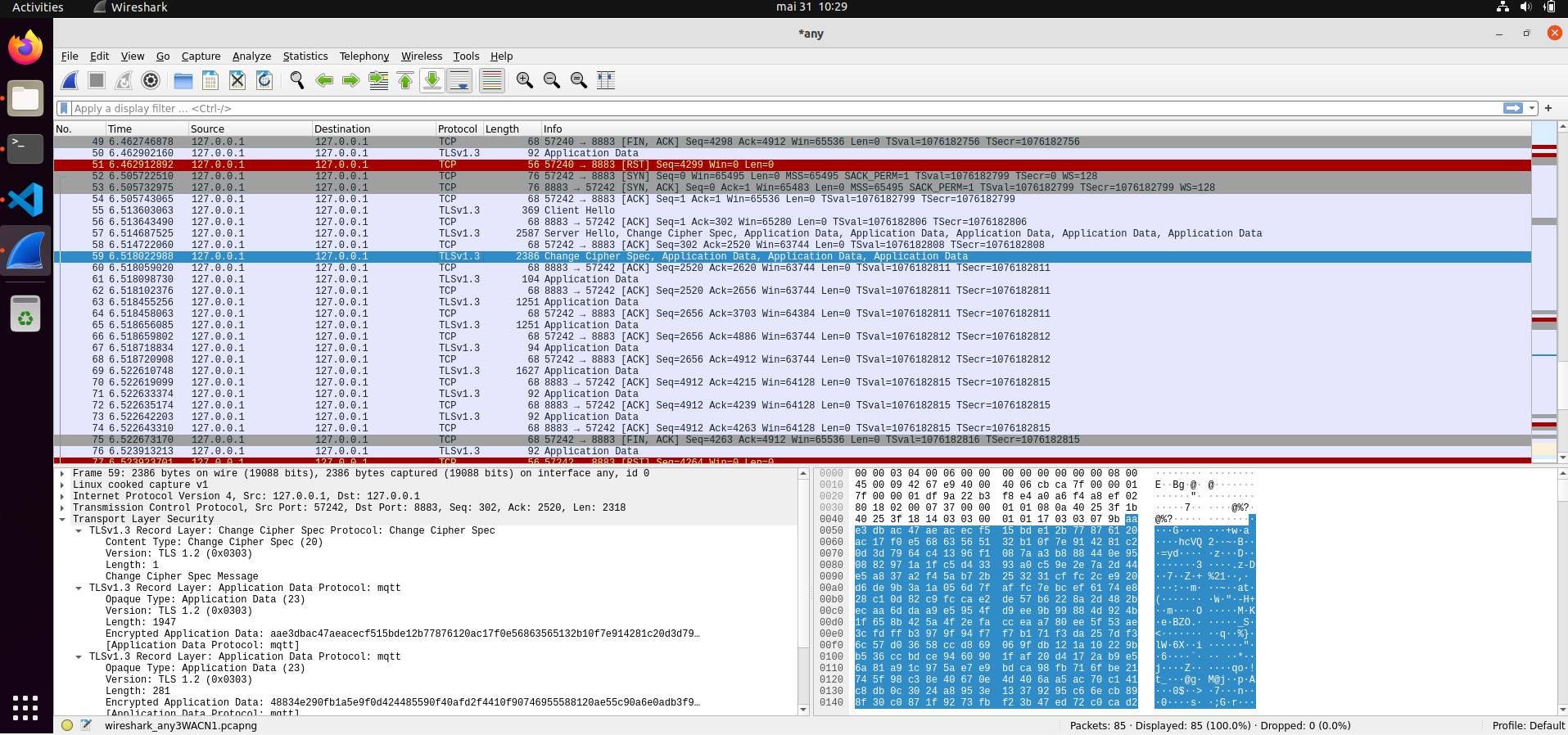Image resolution: width=1568 pixels, height=735 pixels.
Task: Open Expert Information from status bar
Action: 67,725
